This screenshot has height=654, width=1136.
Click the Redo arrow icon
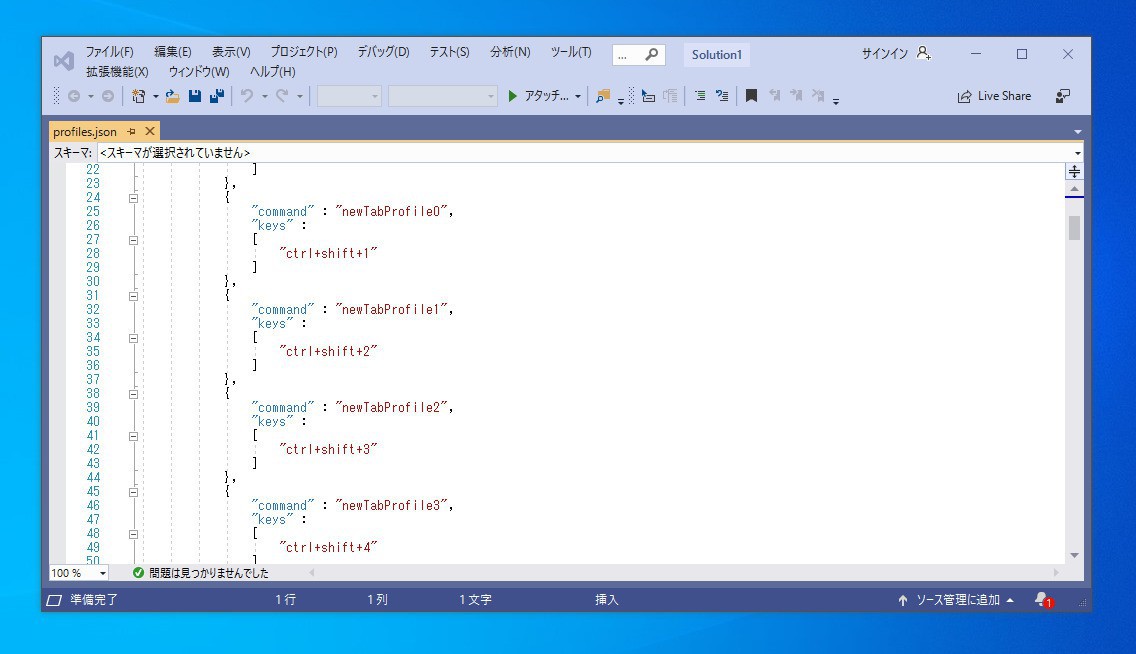click(x=282, y=96)
